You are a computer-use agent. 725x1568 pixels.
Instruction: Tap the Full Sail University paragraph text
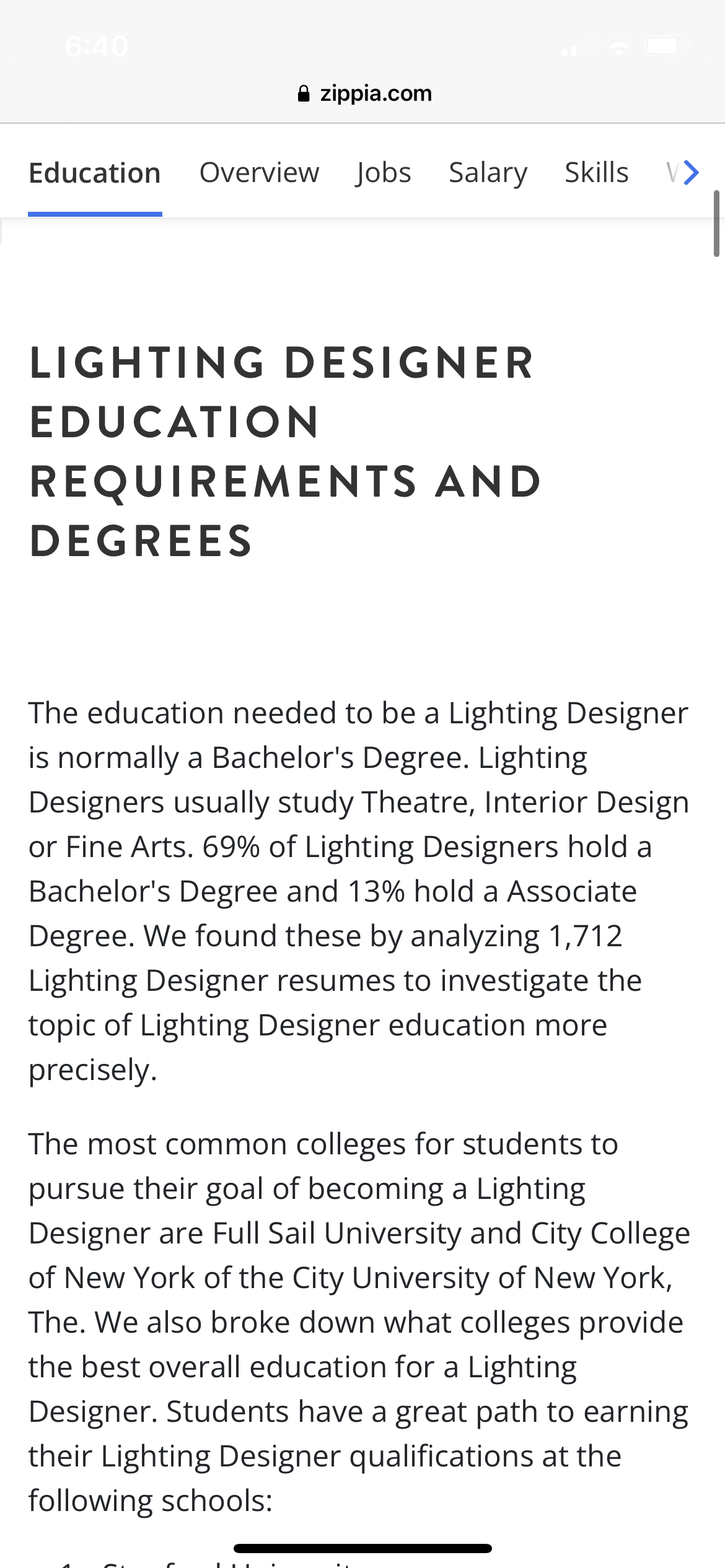tap(359, 1322)
